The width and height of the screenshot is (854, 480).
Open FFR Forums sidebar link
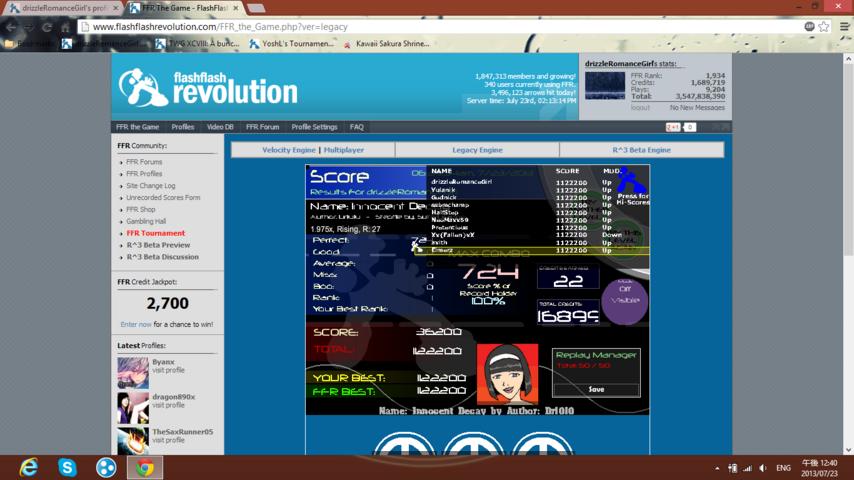coord(144,162)
